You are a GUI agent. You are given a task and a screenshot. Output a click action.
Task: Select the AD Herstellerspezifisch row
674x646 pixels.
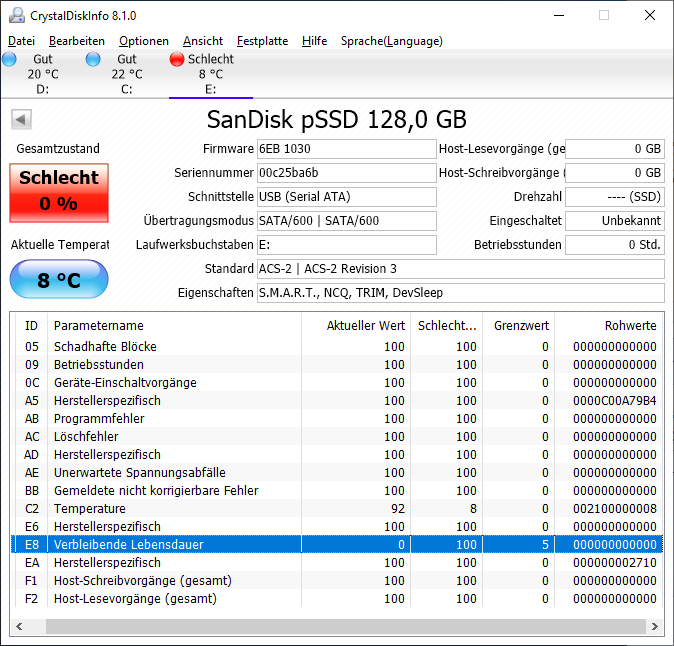[x=337, y=455]
